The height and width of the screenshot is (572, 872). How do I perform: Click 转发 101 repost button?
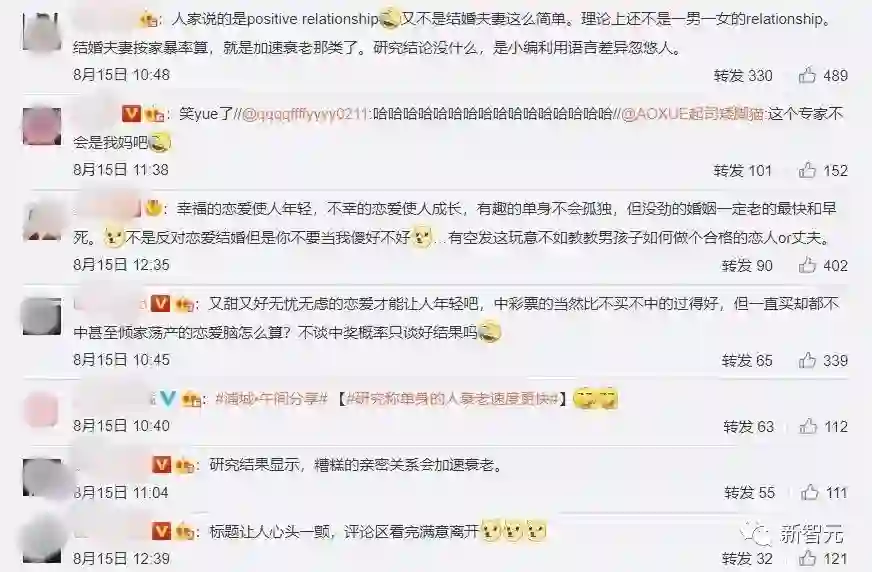pos(743,170)
